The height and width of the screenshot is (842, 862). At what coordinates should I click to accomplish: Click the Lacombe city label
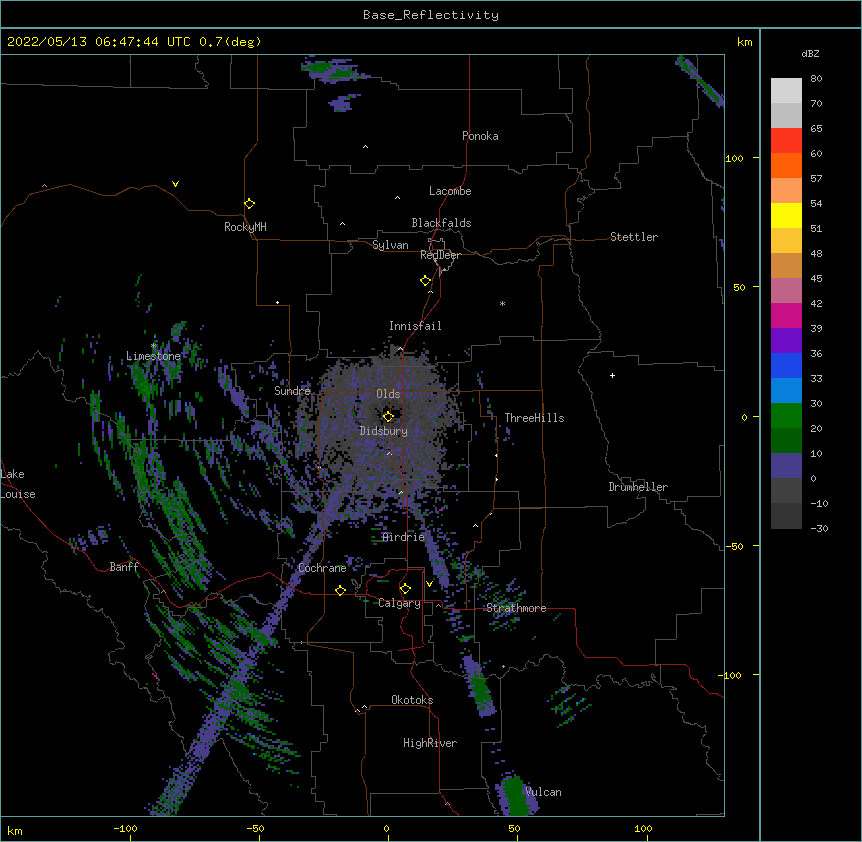click(x=450, y=191)
